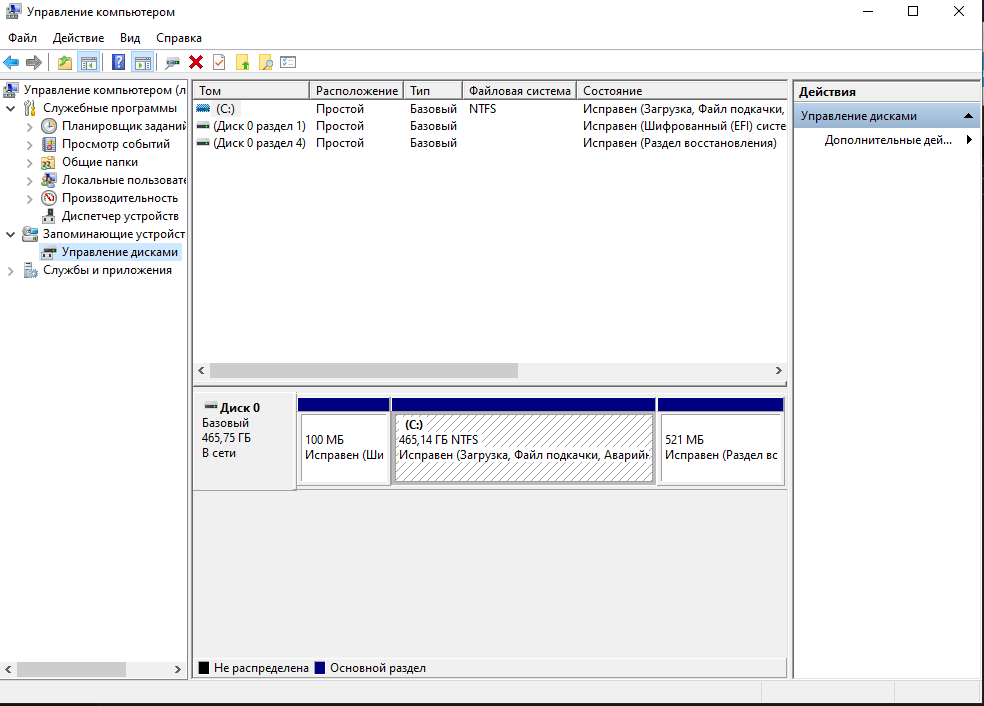The image size is (984, 706).
Task: Click the folder with green arrow icon
Action: (242, 62)
